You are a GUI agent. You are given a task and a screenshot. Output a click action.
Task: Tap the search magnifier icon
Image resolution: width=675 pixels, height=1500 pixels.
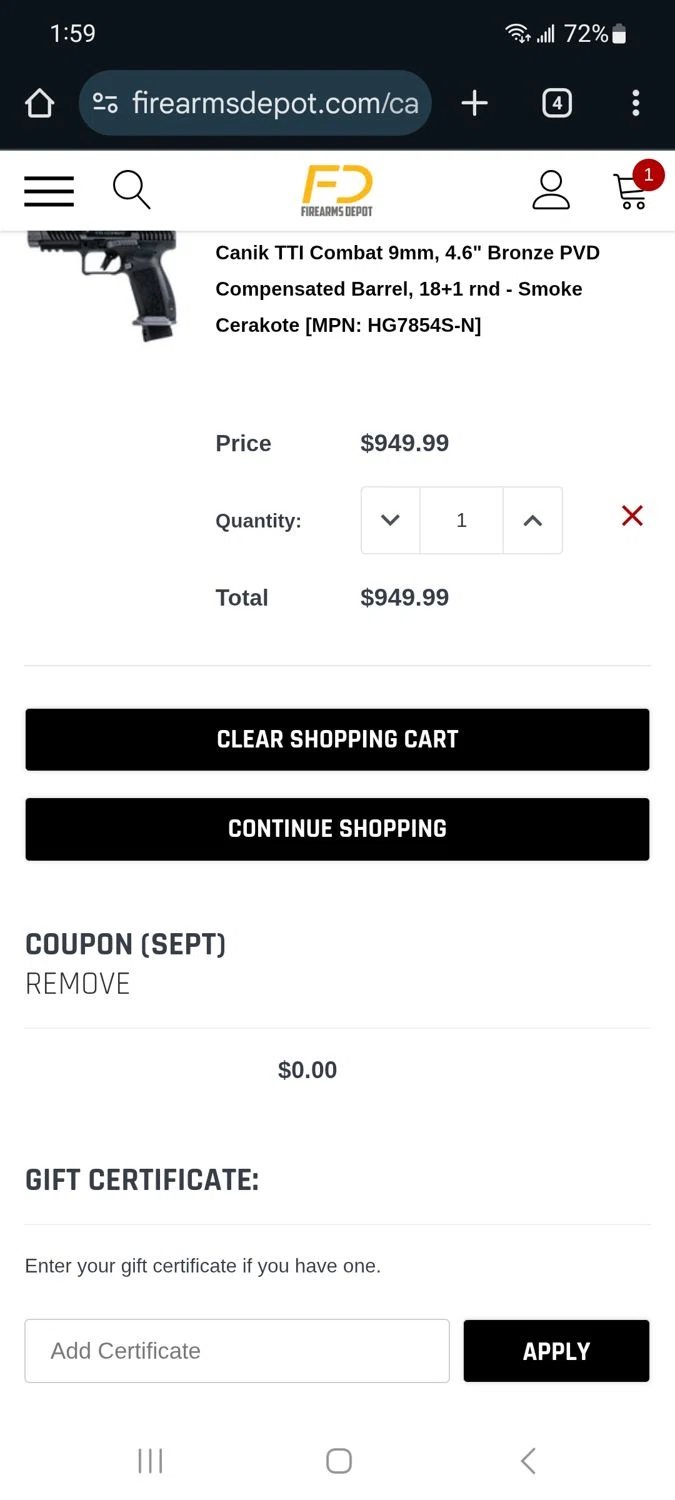click(x=131, y=190)
